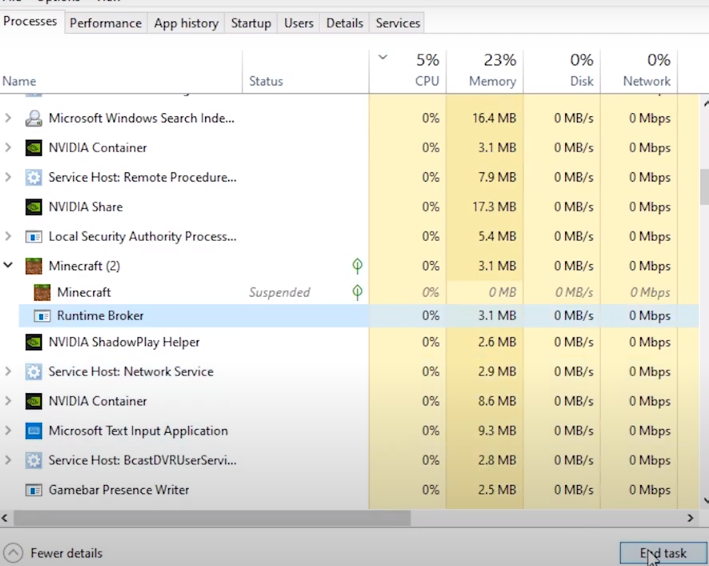Sort by the Status column header
Screen dimensions: 709x566
(x=306, y=71)
